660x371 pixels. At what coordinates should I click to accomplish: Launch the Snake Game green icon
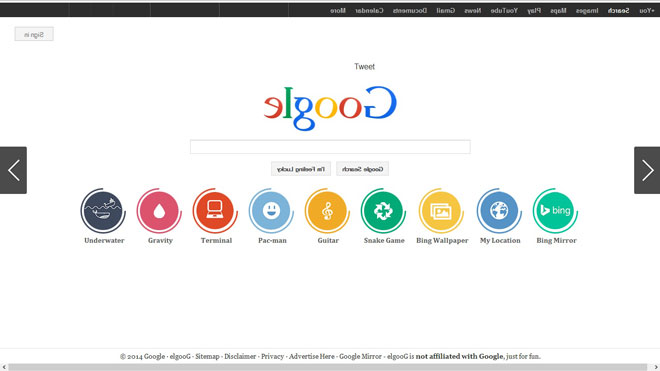tap(383, 211)
